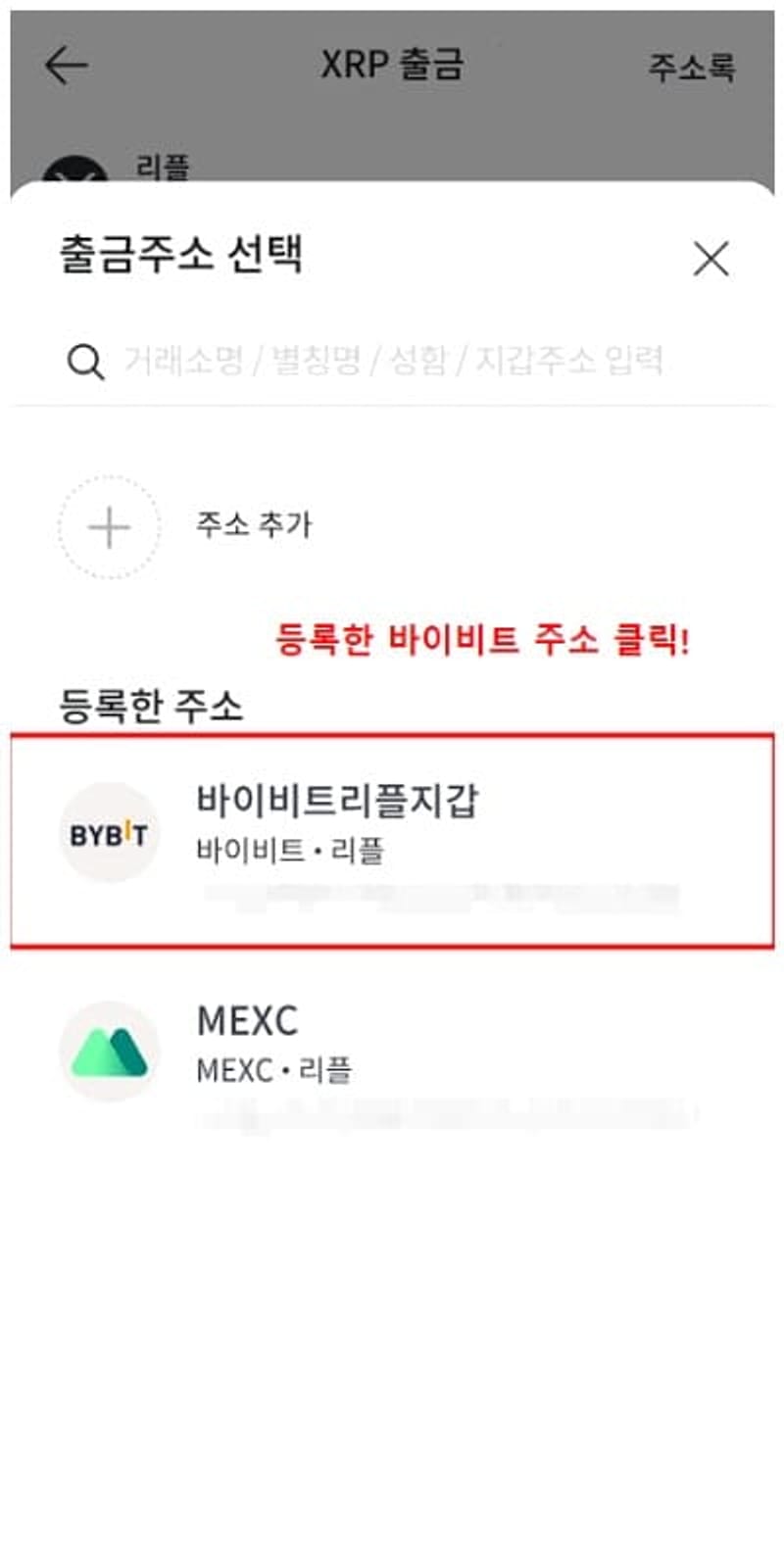Screen dimensions: 784x1568
Task: Select the 바이비트 · 리플 subtitle line
Action: [290, 850]
